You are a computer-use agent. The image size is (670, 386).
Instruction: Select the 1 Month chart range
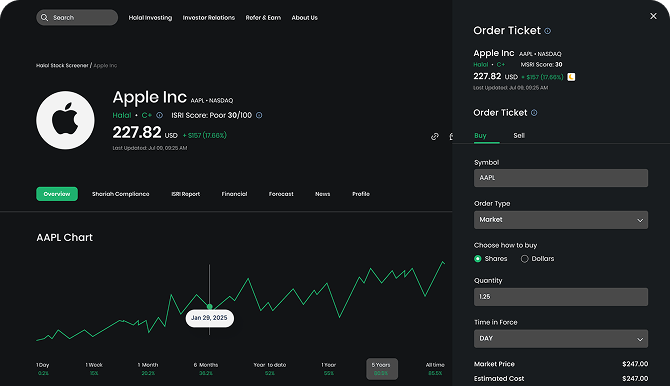pyautogui.click(x=148, y=368)
